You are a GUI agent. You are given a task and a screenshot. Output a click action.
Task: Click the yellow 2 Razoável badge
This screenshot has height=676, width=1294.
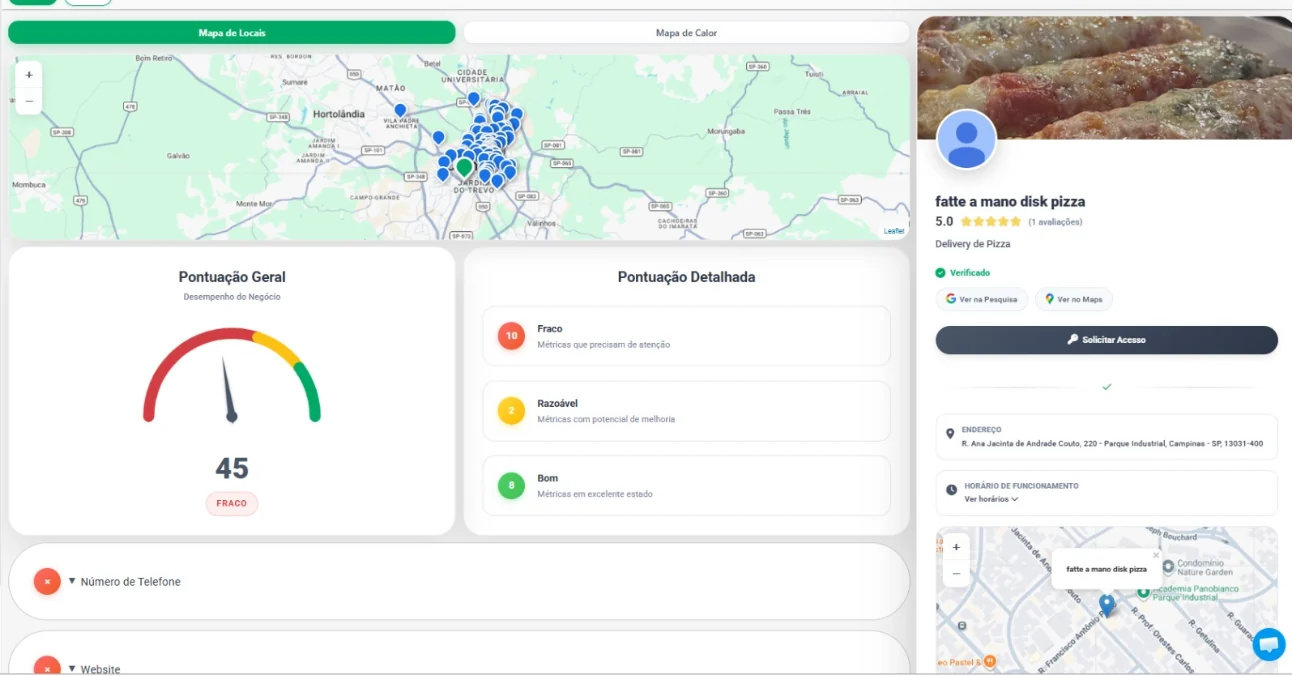511,411
